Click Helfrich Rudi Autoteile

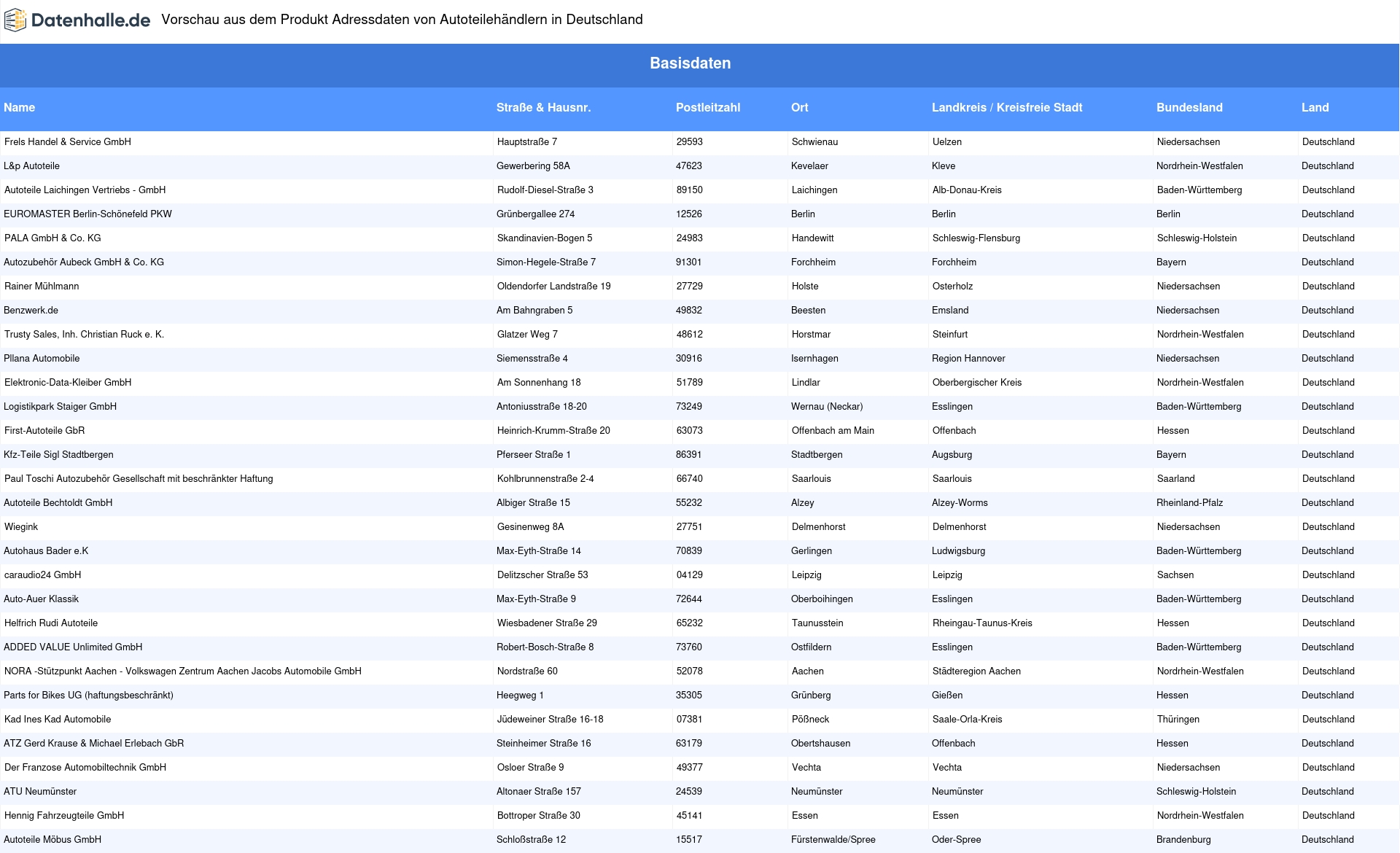click(51, 623)
